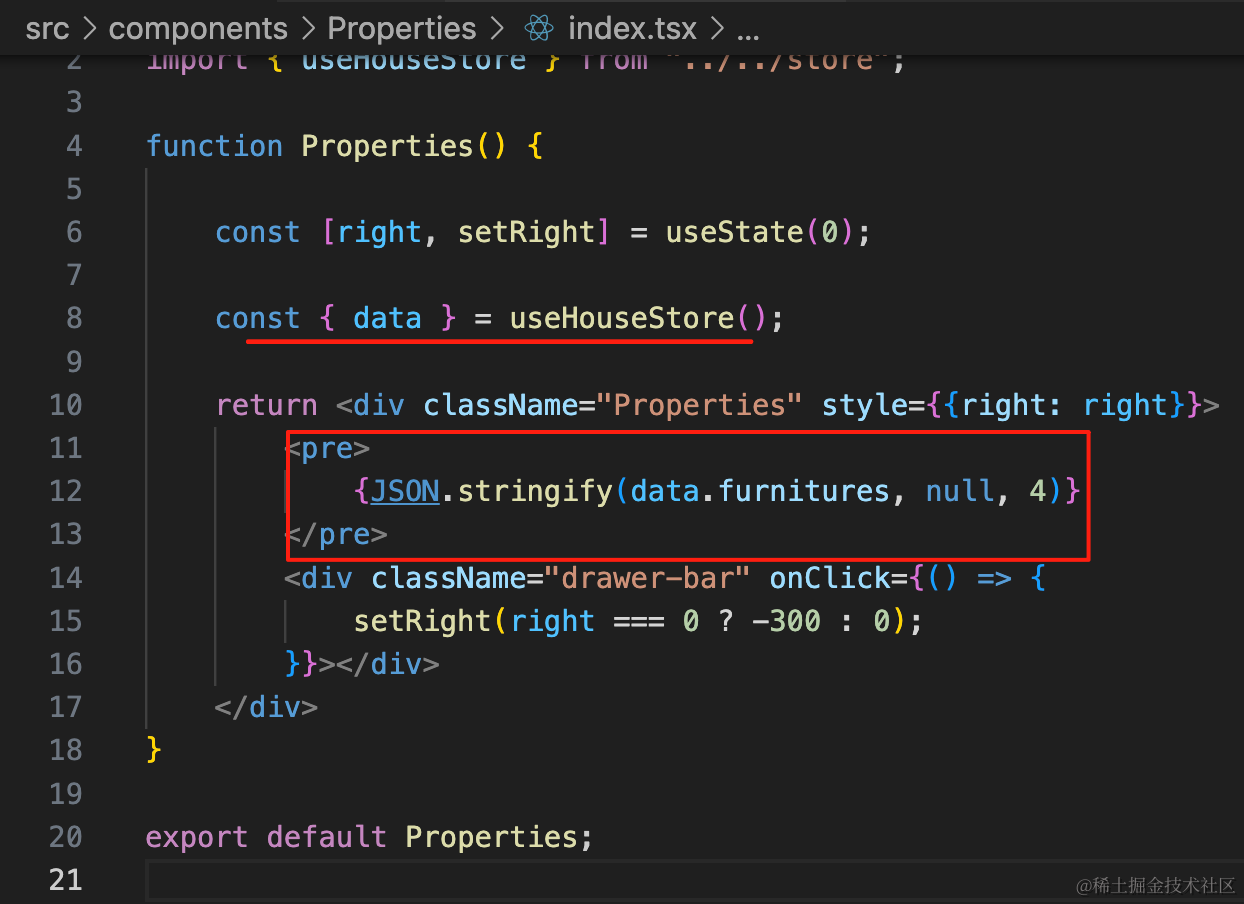The image size is (1244, 904).
Task: Click the underlined 'JSON' identifier
Action: pyautogui.click(x=405, y=491)
